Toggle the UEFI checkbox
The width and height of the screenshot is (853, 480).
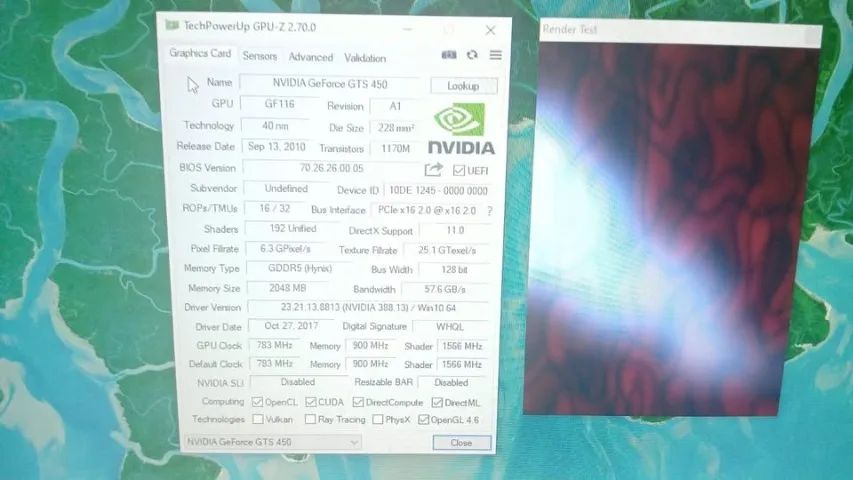coord(459,171)
